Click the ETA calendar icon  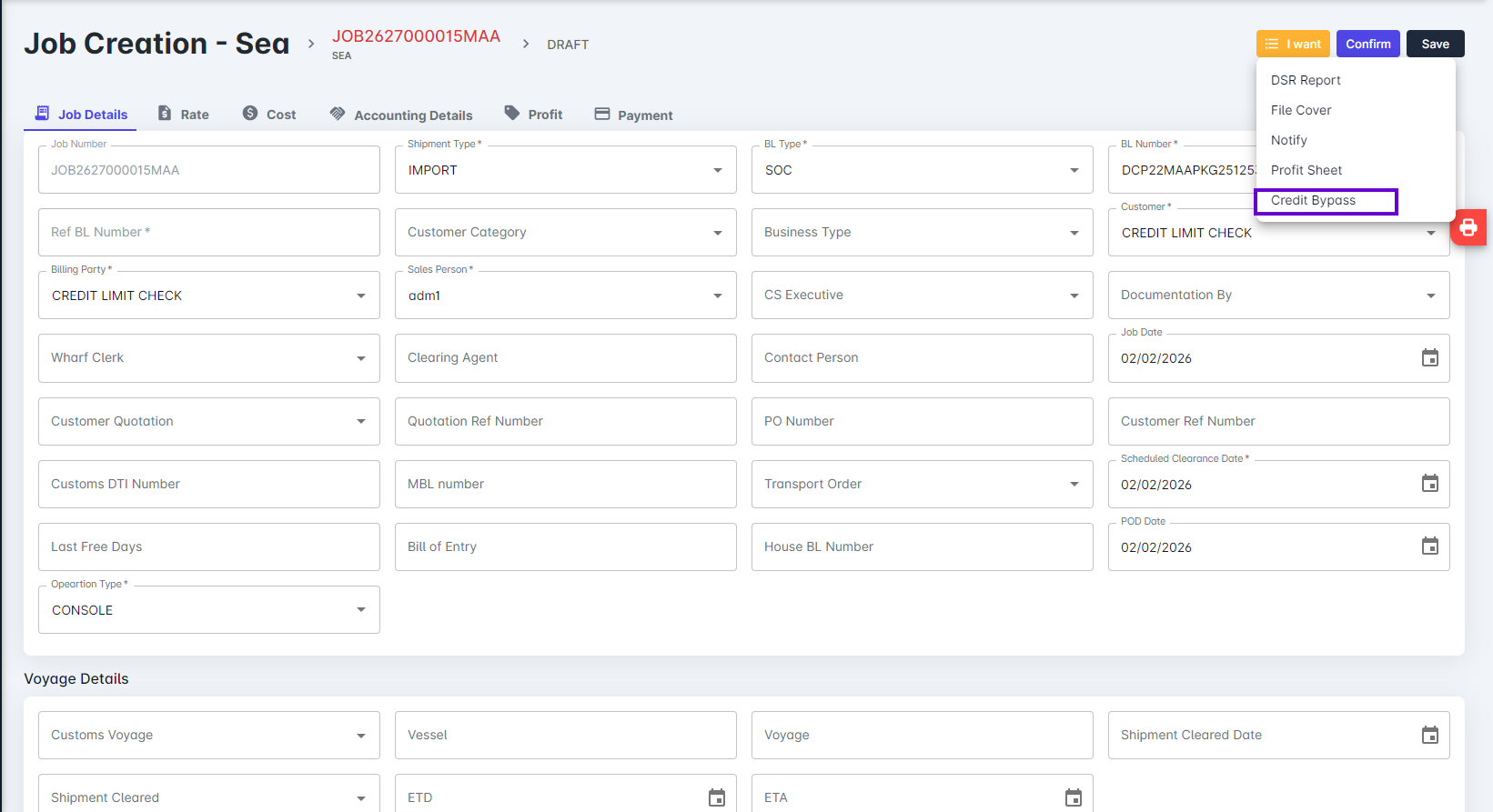tap(1073, 797)
